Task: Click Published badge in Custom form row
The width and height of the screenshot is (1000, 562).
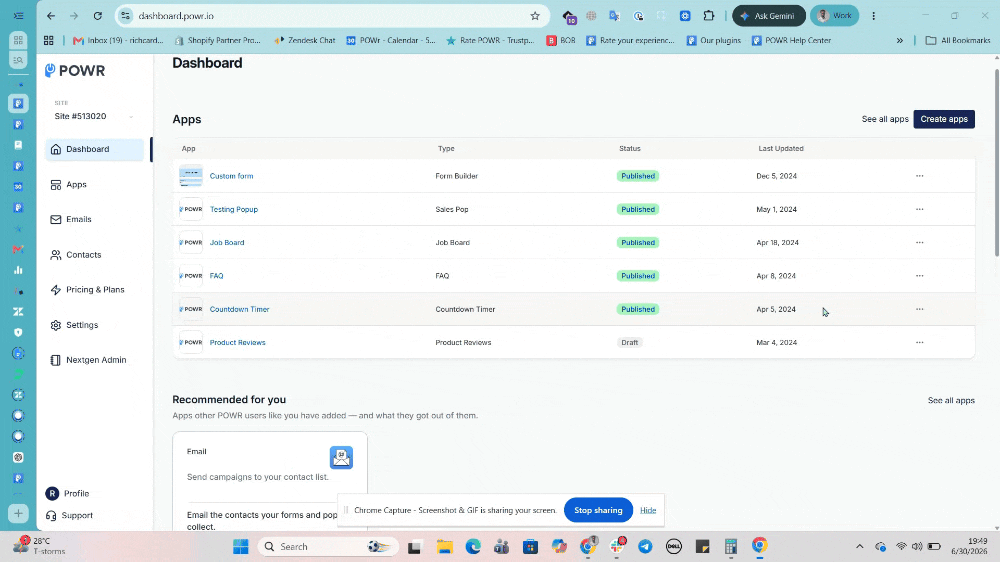Action: point(638,176)
